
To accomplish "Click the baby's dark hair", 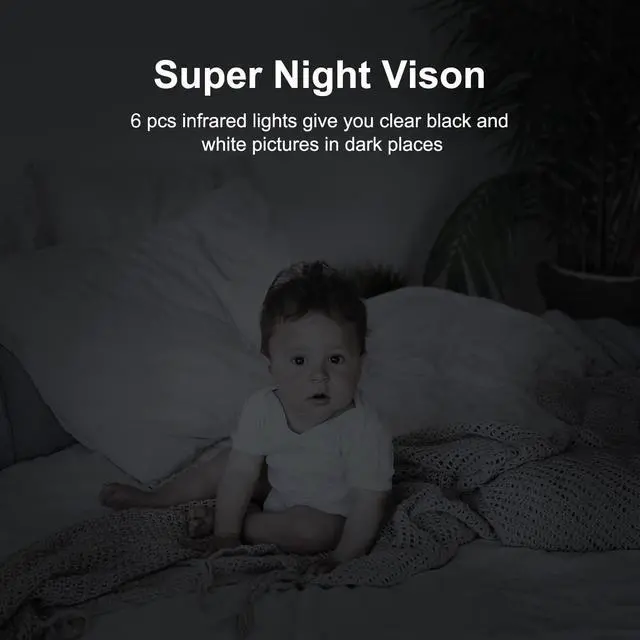I will pyautogui.click(x=313, y=296).
